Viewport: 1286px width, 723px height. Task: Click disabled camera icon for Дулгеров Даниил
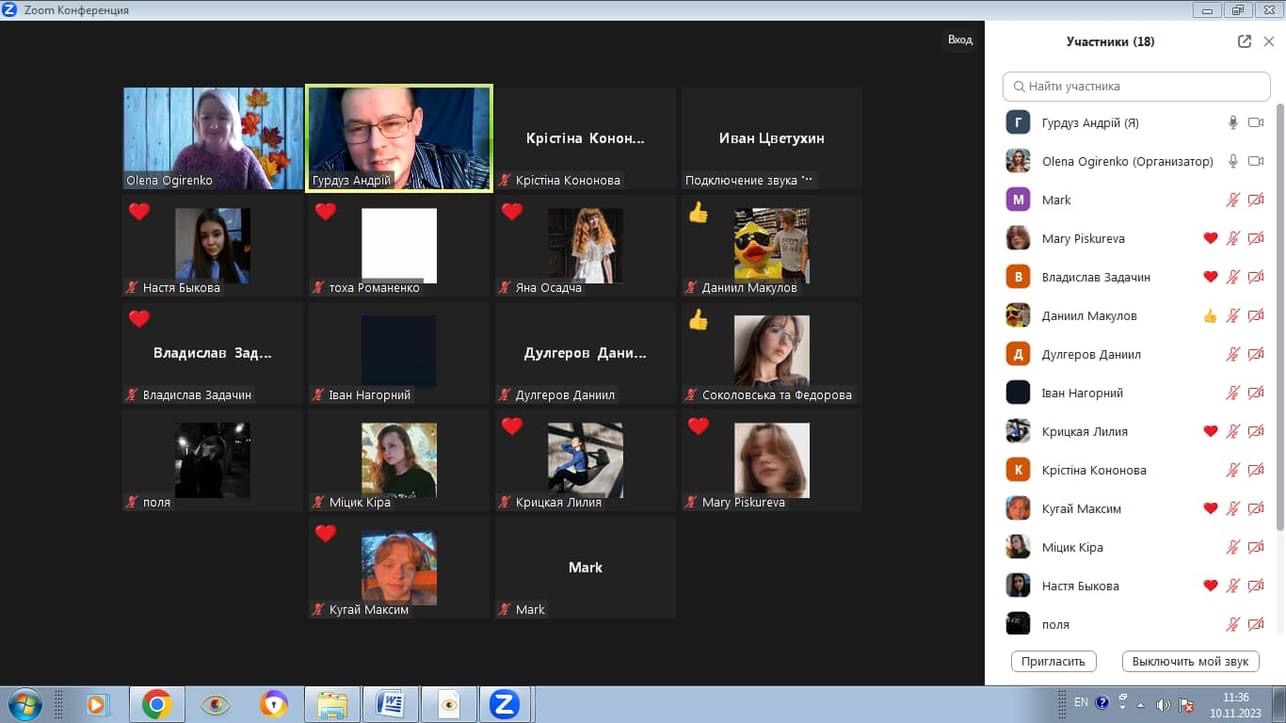coord(1256,355)
